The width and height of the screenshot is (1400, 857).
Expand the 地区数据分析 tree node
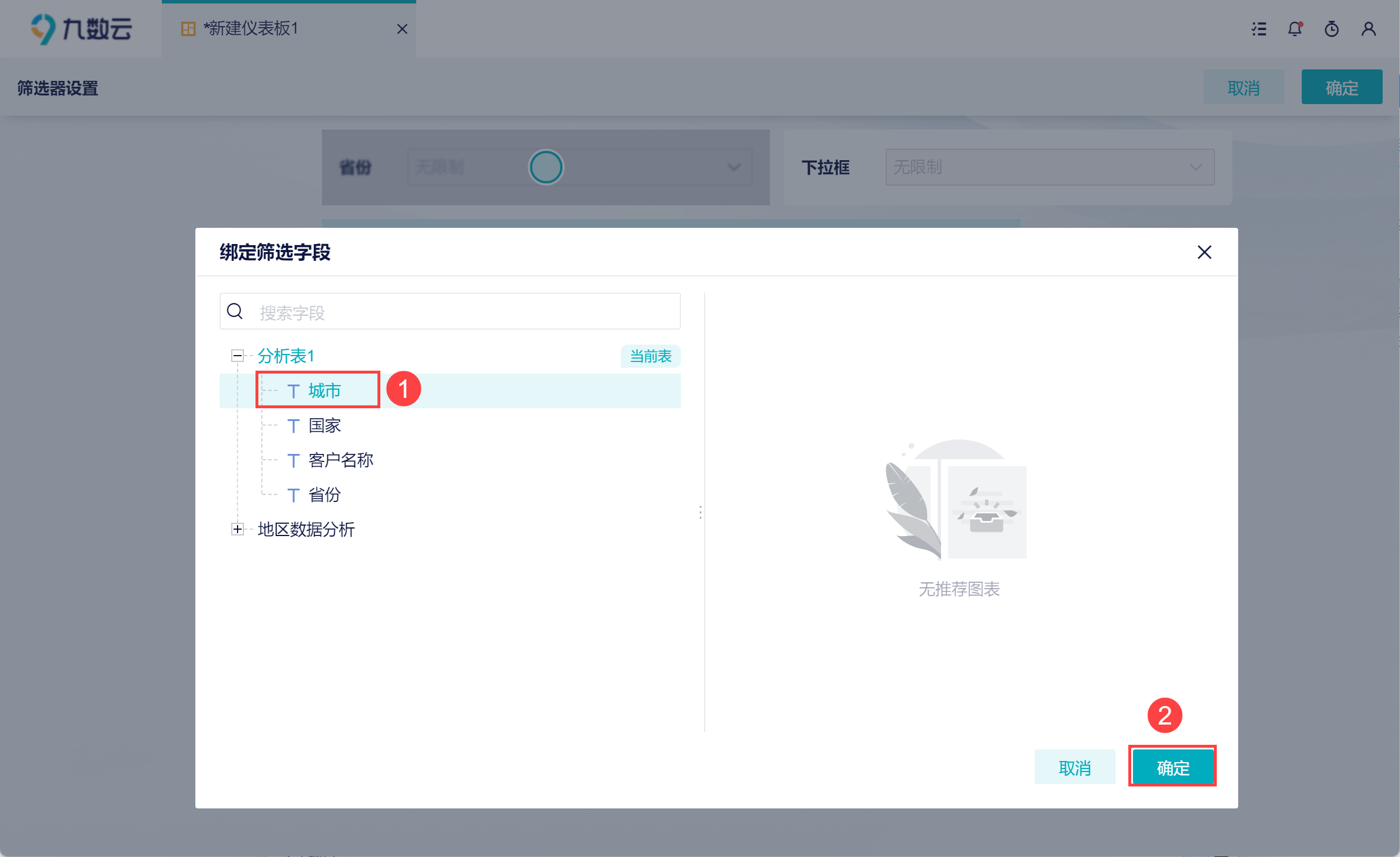[237, 529]
